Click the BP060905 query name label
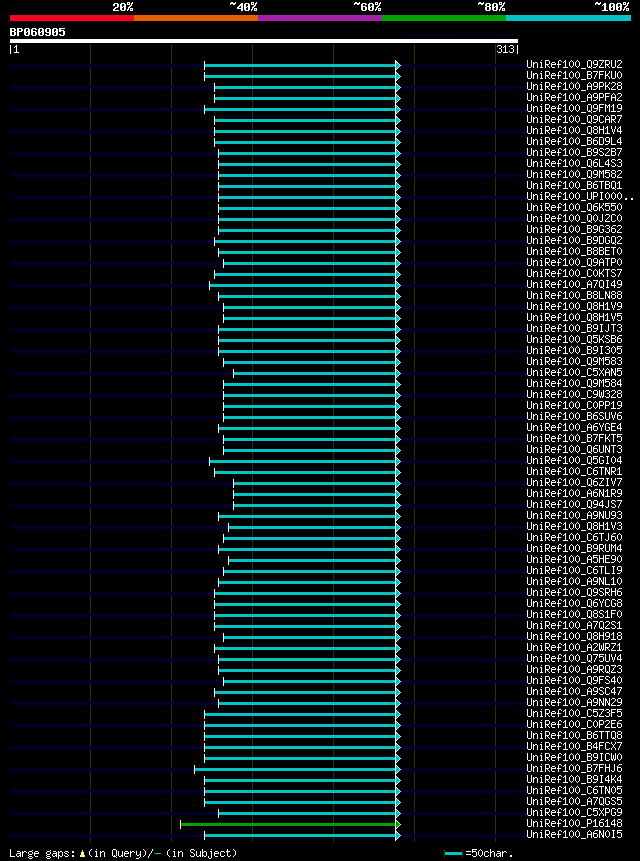This screenshot has width=640, height=861. [x=37, y=32]
